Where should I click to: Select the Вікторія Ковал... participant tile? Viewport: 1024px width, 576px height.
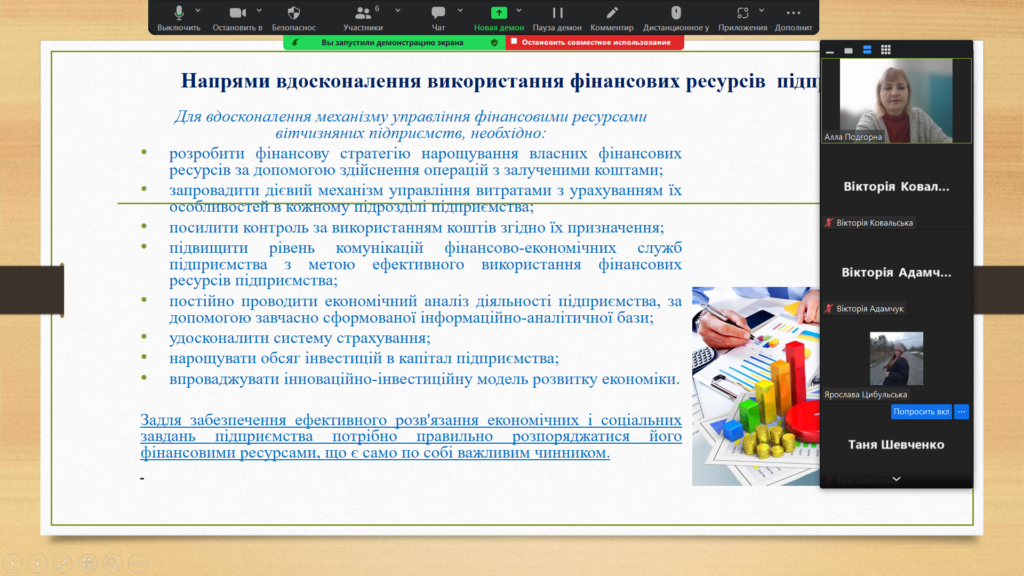[896, 187]
